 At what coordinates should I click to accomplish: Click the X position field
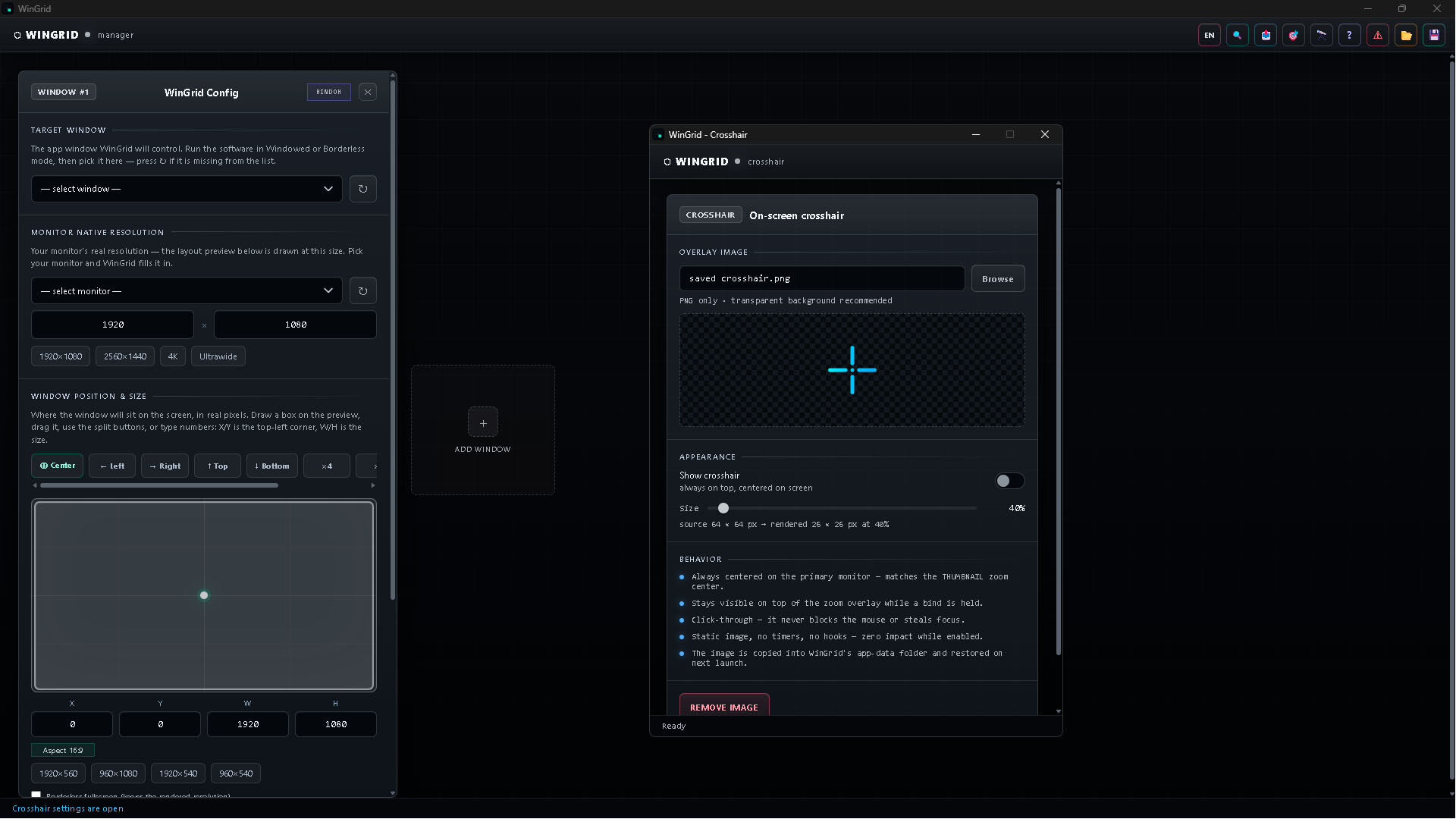click(72, 724)
